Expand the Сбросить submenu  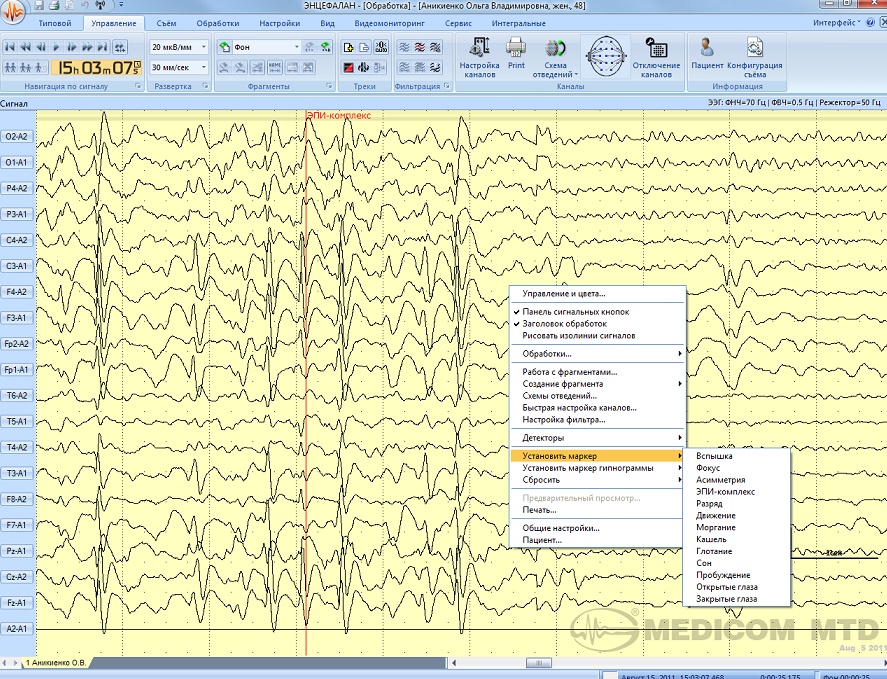click(x=598, y=480)
